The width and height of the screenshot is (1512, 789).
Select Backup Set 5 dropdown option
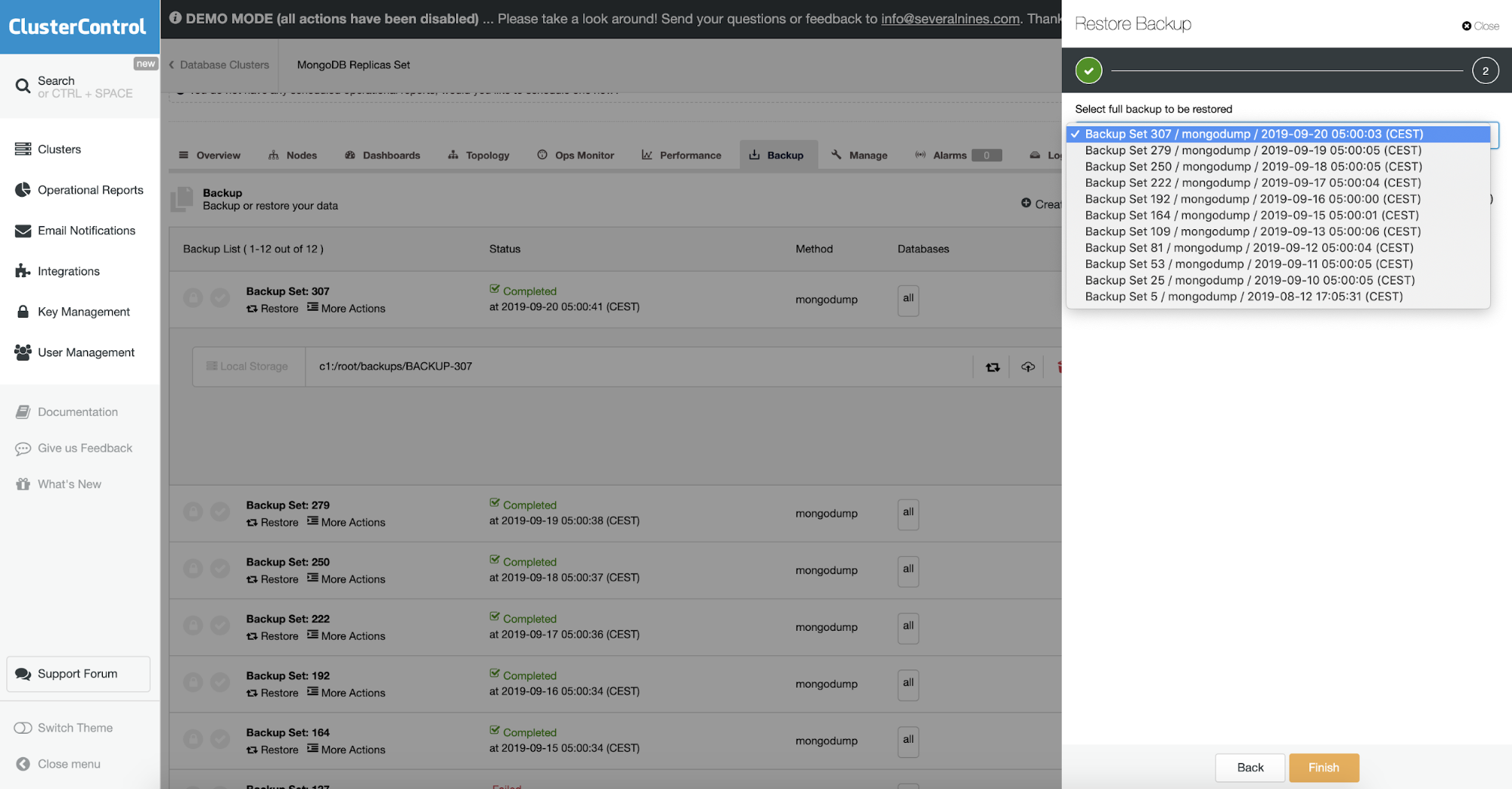click(1278, 297)
